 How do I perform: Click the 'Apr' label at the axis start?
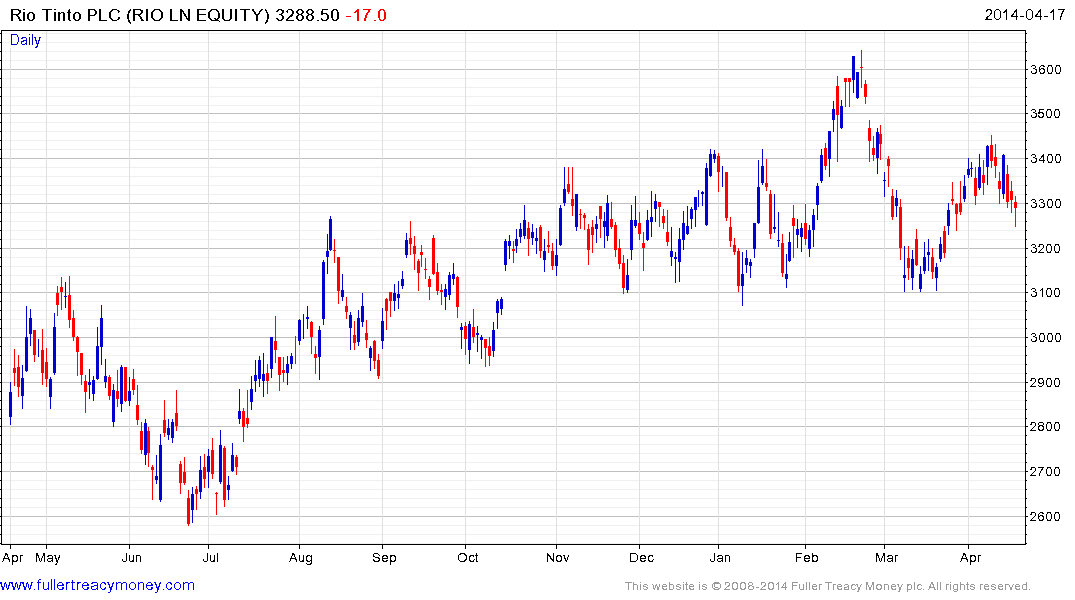tap(13, 558)
